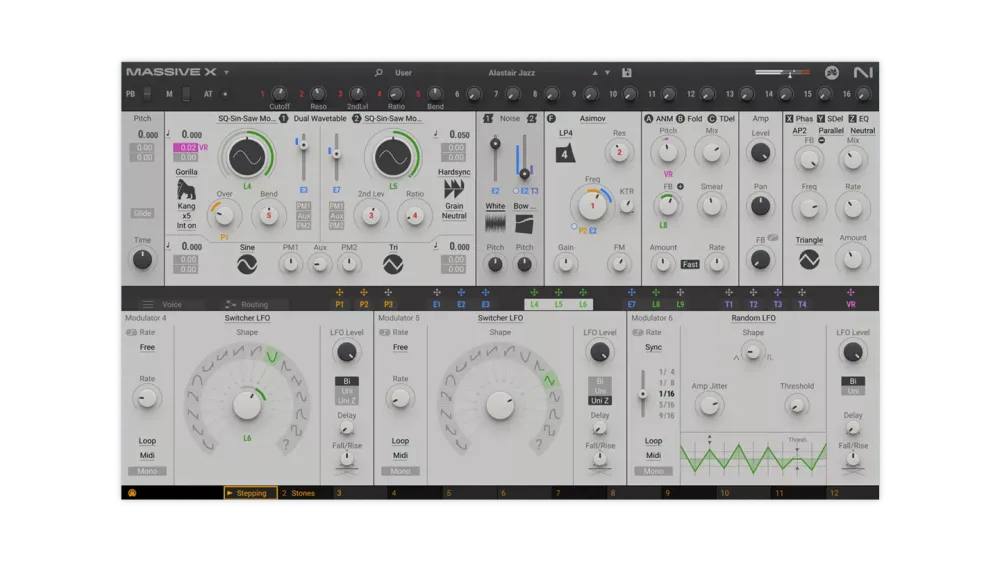
Task: Toggle Mono in Modulator 6
Action: click(653, 471)
